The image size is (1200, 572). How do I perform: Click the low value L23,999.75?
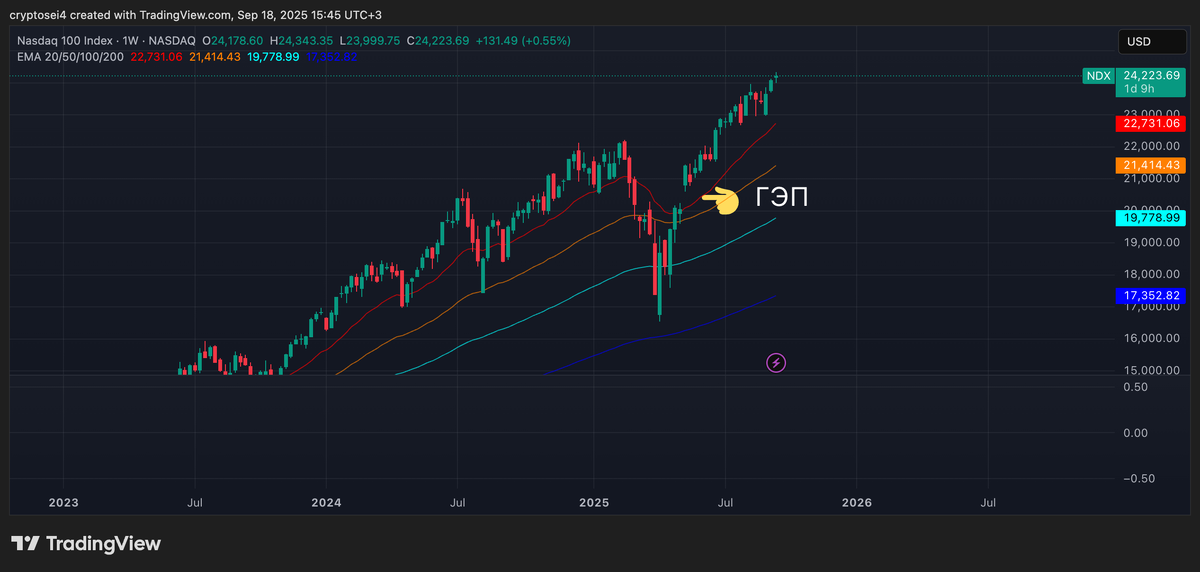click(370, 41)
